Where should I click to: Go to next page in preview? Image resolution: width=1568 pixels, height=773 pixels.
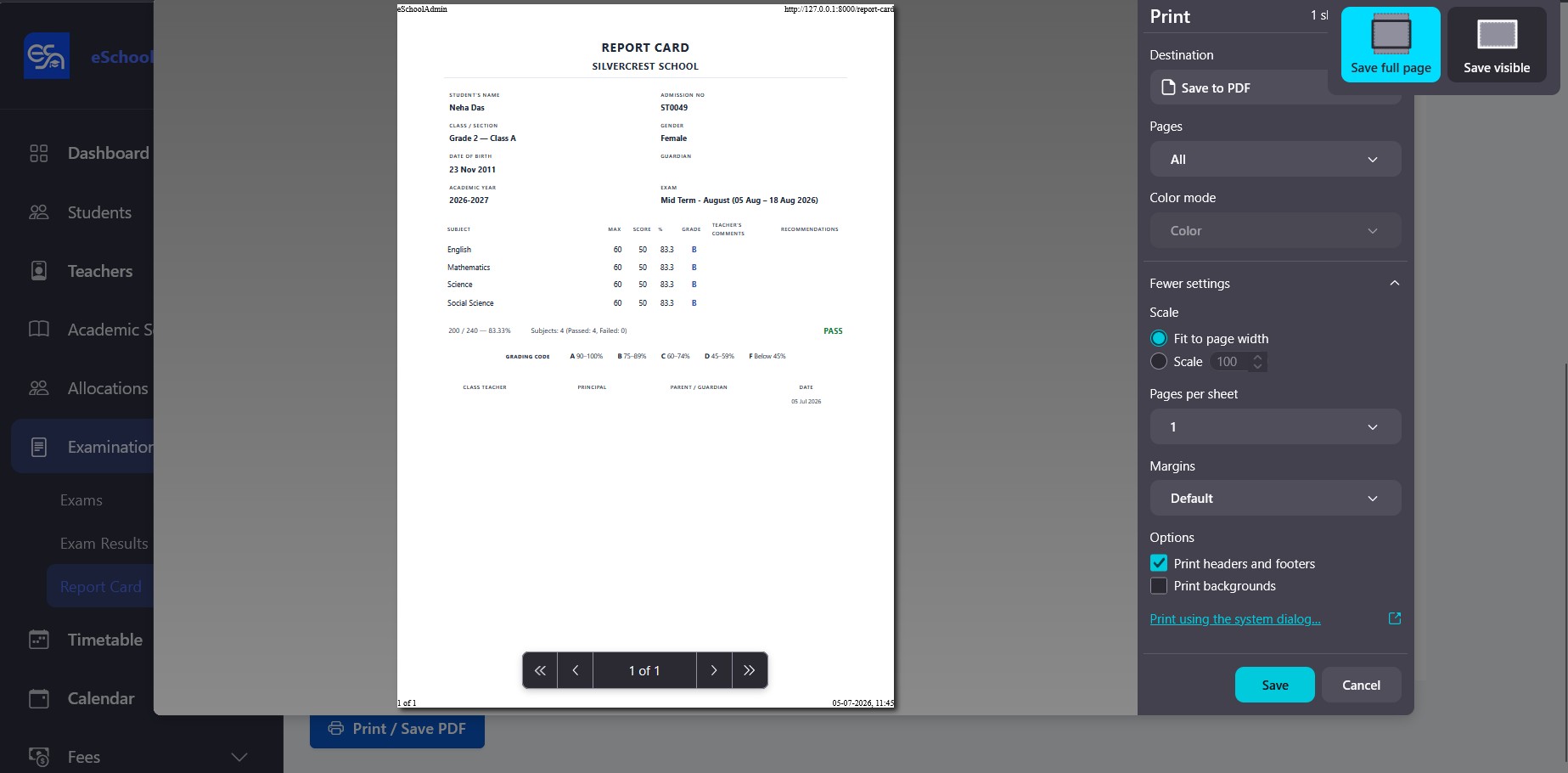click(x=714, y=670)
